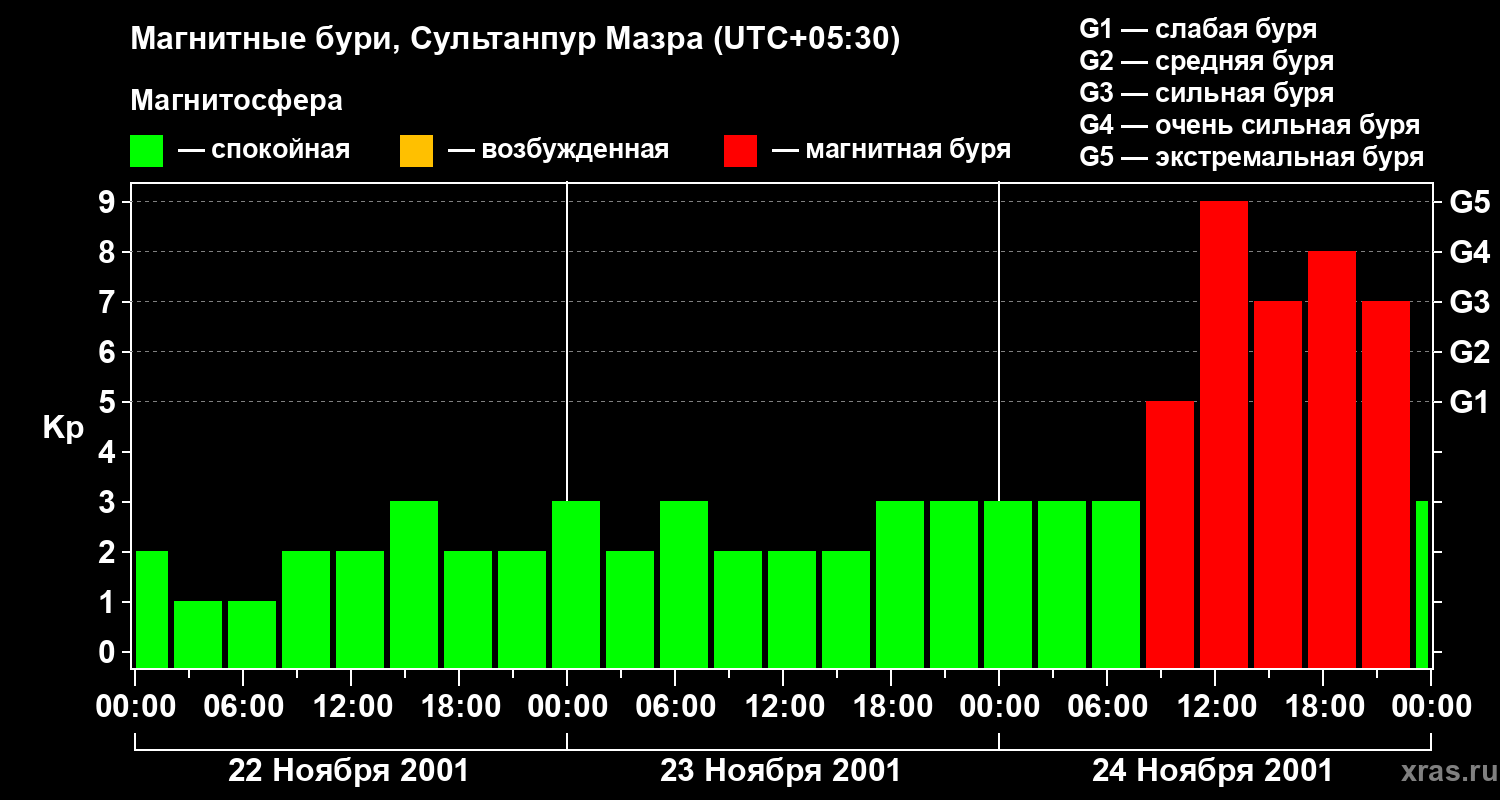
Task: Click the G2 tick label on right axis
Action: click(1469, 353)
